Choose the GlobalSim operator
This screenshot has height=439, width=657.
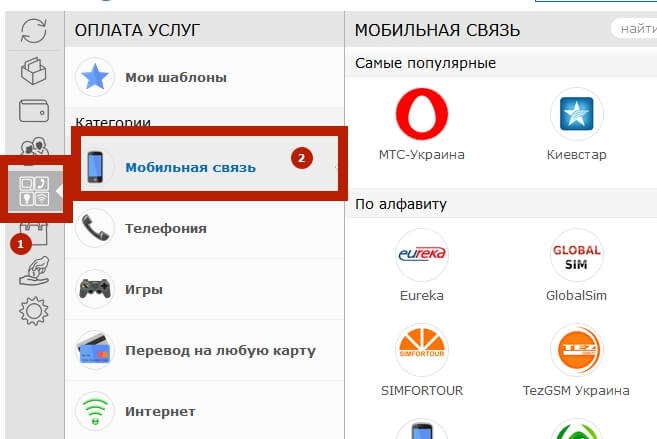tap(577, 255)
